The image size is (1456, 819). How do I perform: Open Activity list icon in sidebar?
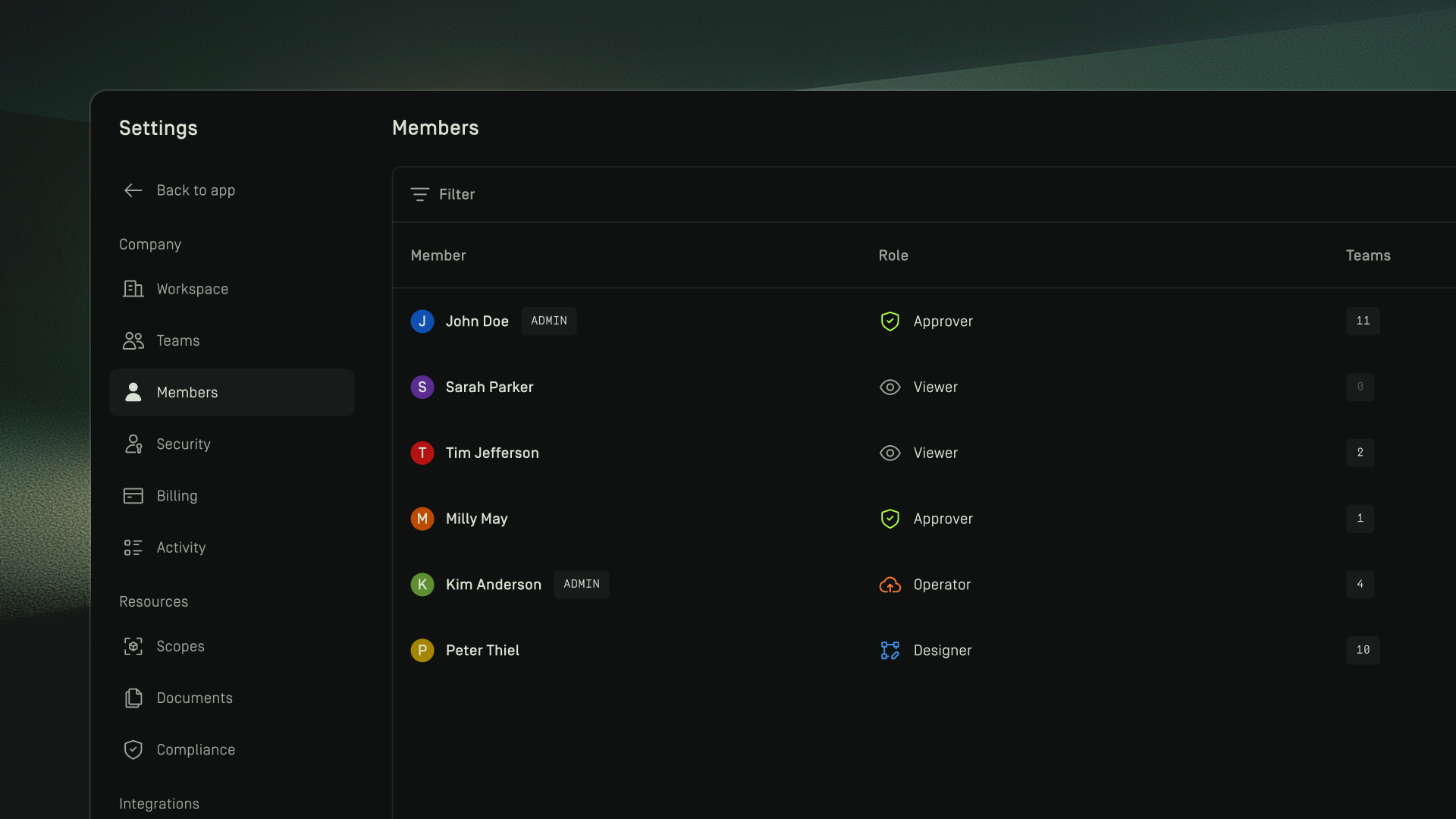(x=133, y=548)
